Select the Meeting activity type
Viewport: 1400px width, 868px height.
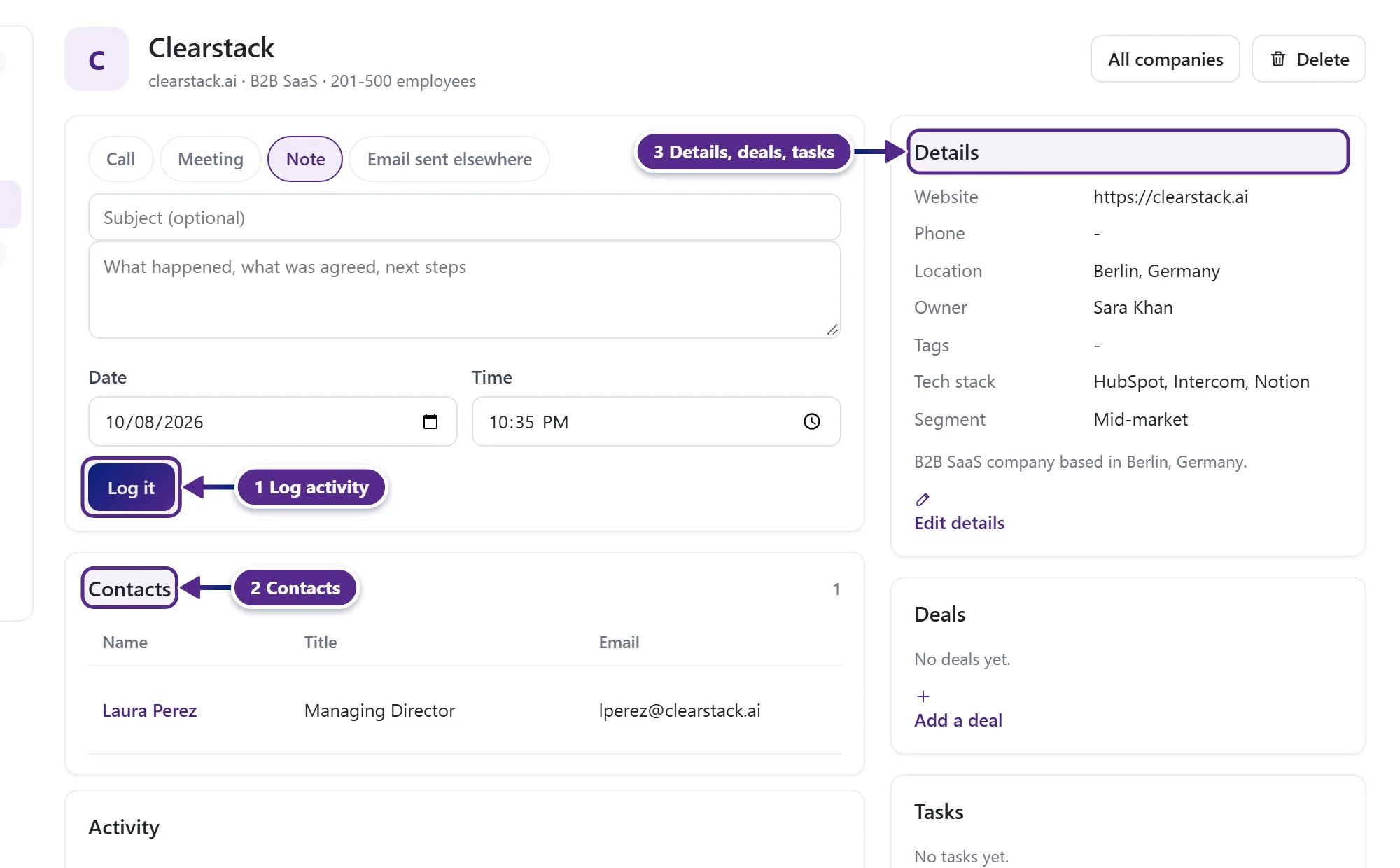coord(211,159)
